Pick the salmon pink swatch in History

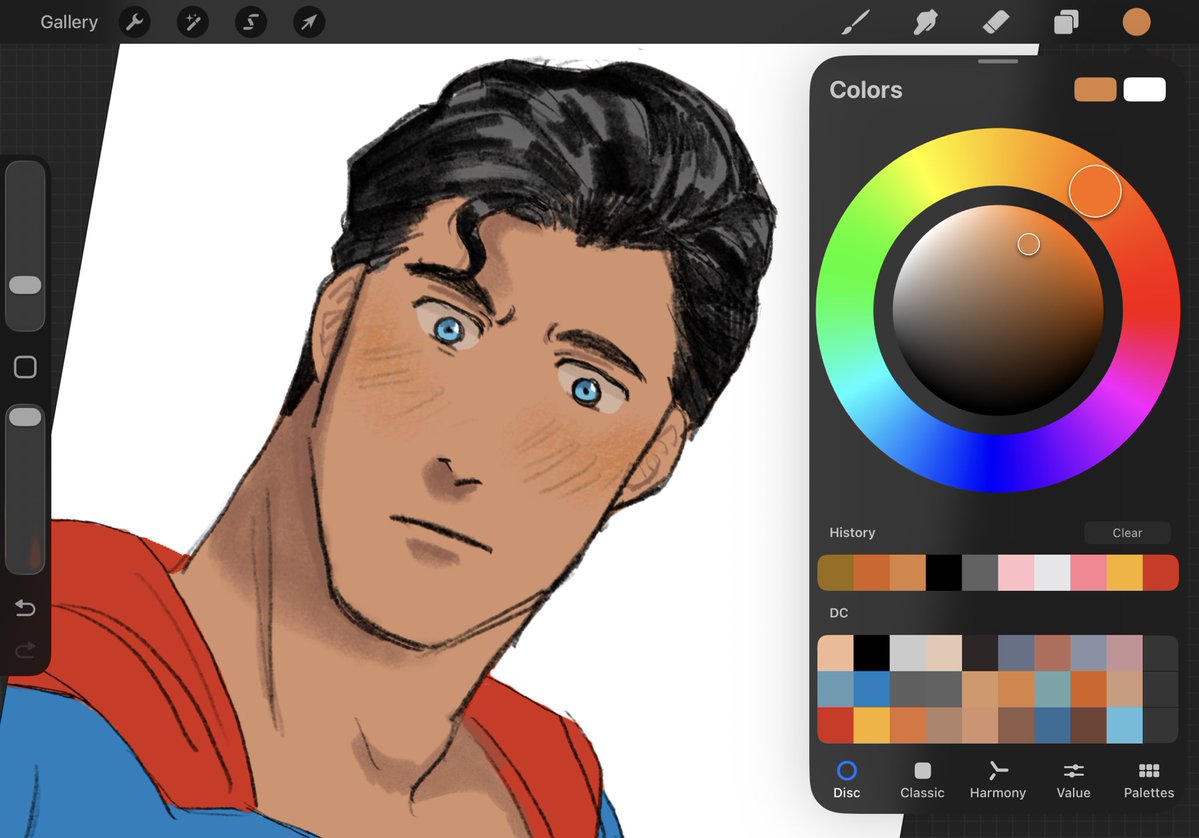(1089, 573)
